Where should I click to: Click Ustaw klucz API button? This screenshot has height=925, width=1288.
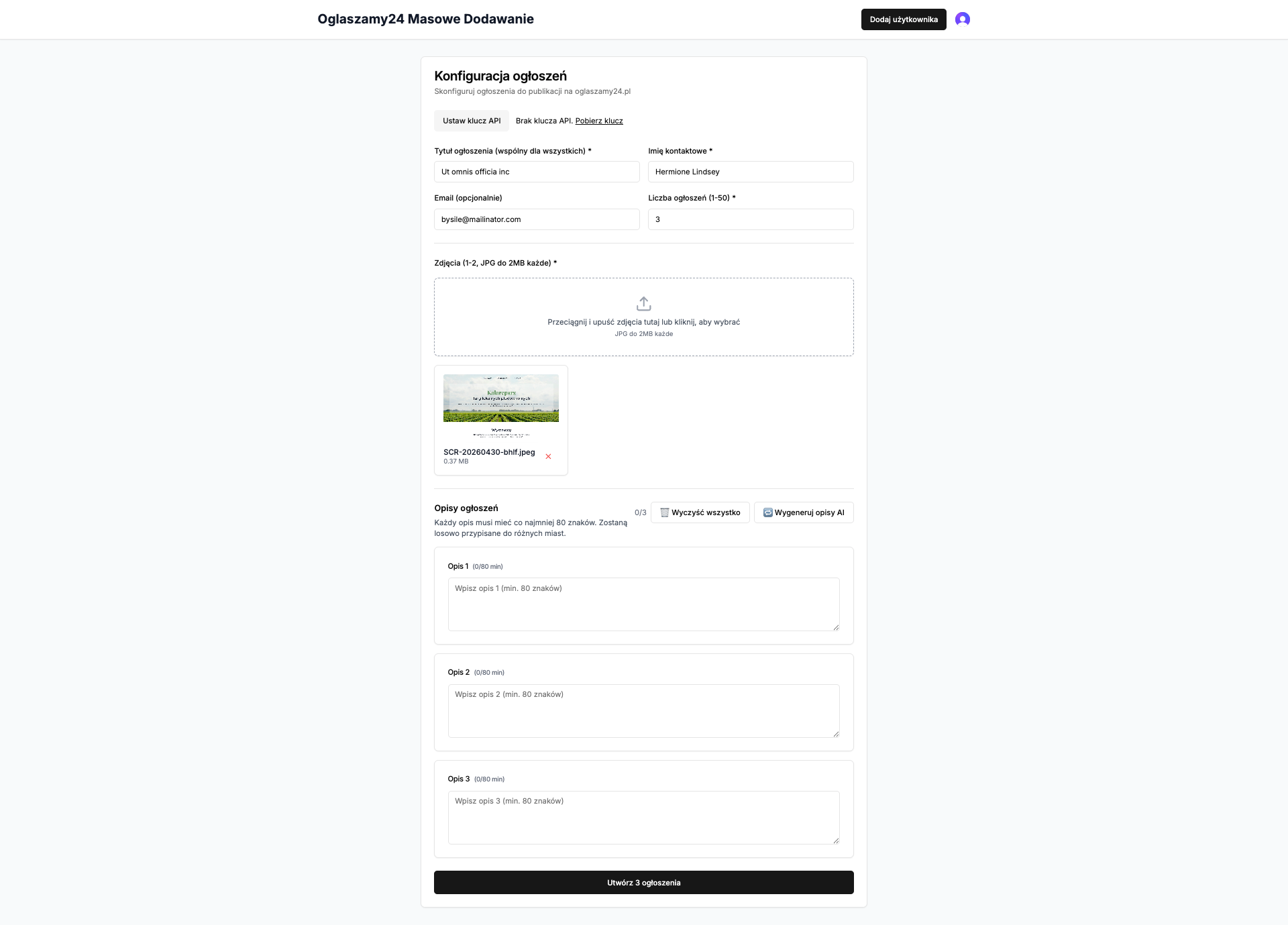(x=472, y=121)
